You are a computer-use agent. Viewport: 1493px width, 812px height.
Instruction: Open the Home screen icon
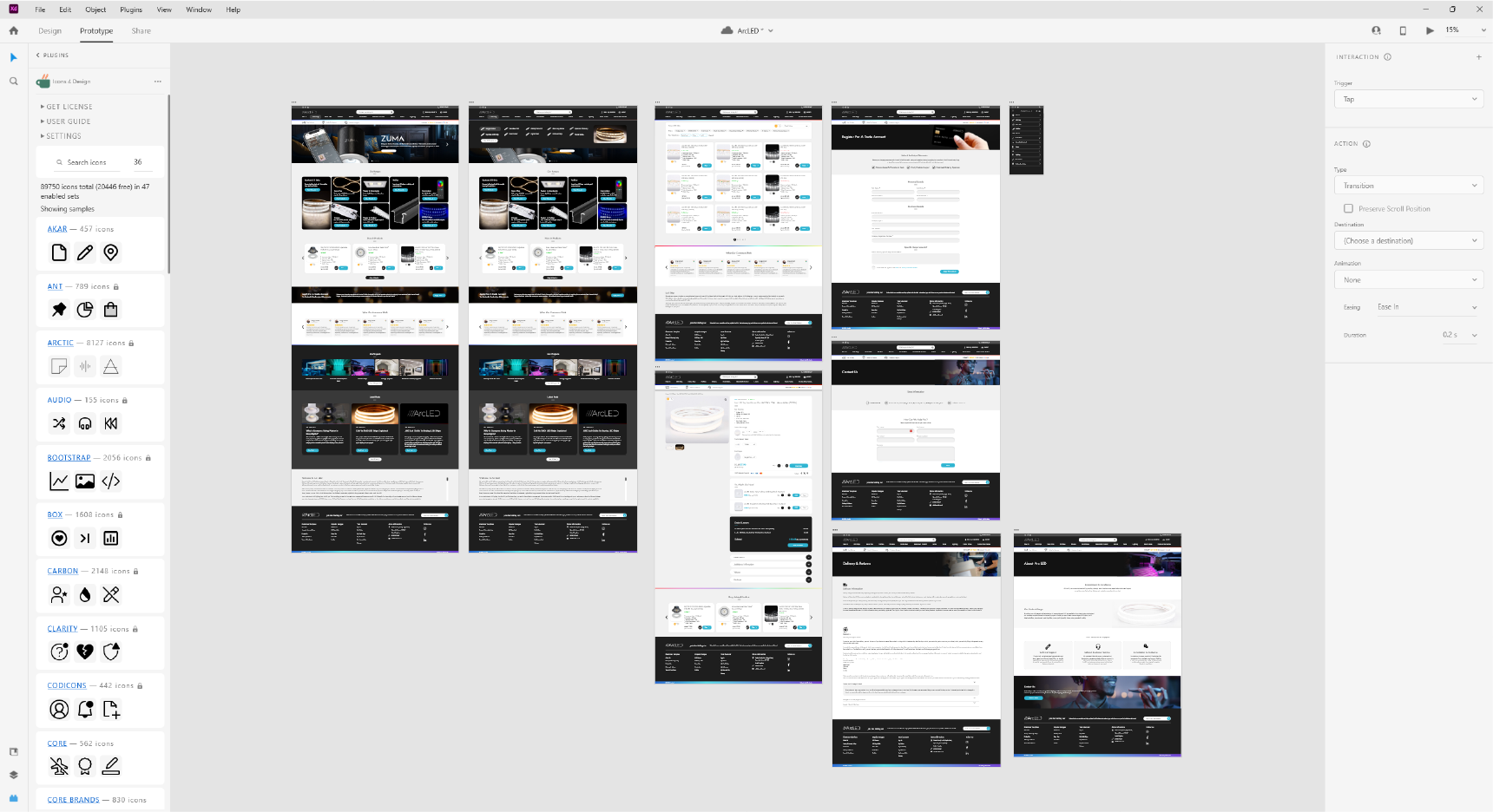click(13, 30)
